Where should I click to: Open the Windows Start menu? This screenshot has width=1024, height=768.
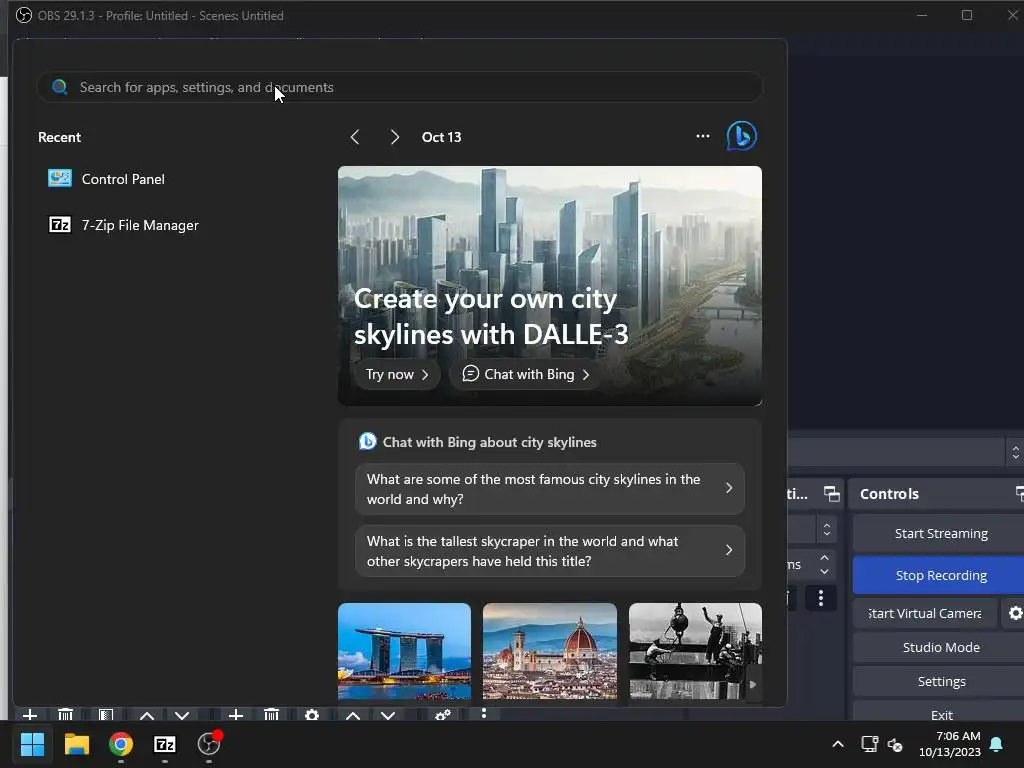[x=32, y=744]
